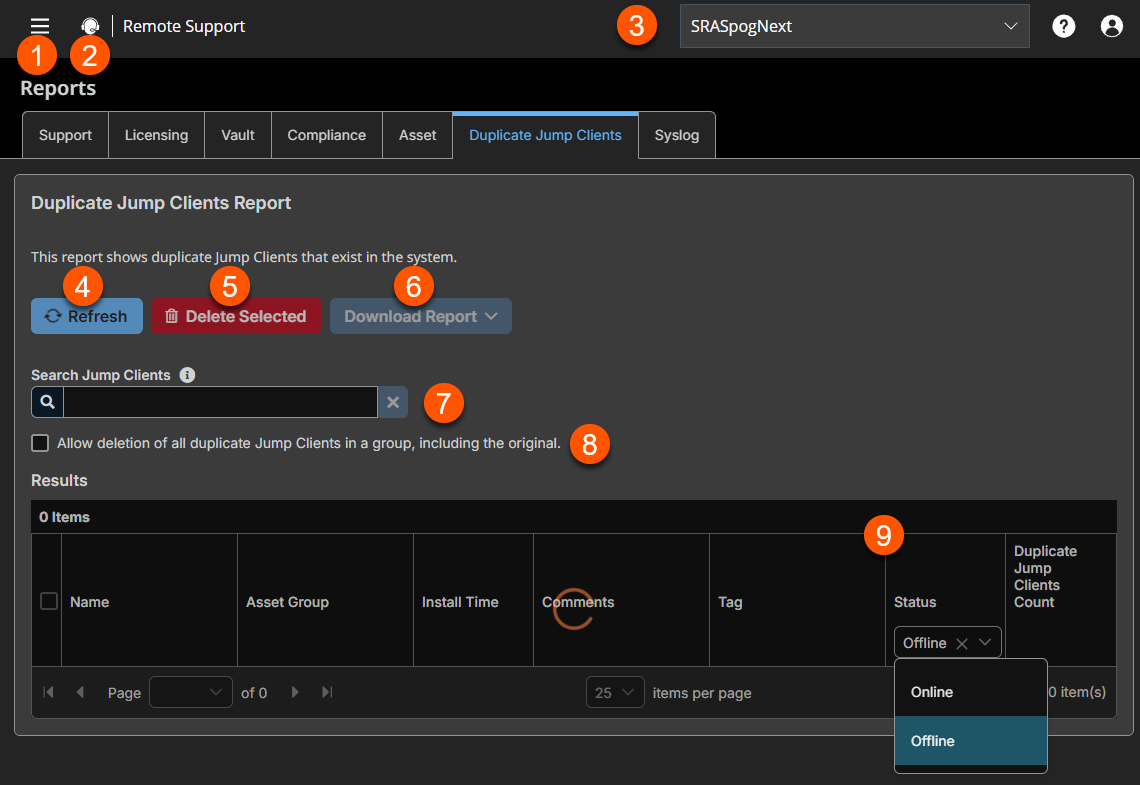Image resolution: width=1140 pixels, height=785 pixels.
Task: Go to last page of results
Action: coord(327,692)
